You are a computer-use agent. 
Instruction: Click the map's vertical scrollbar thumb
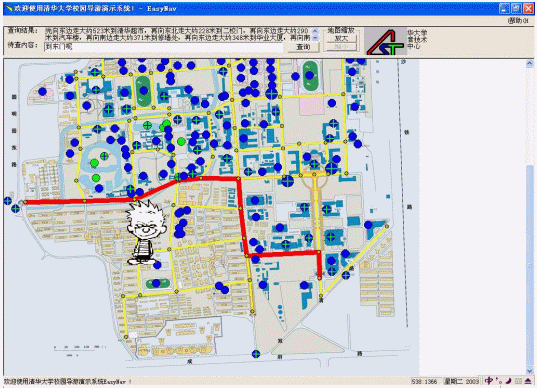pyautogui.click(x=529, y=265)
